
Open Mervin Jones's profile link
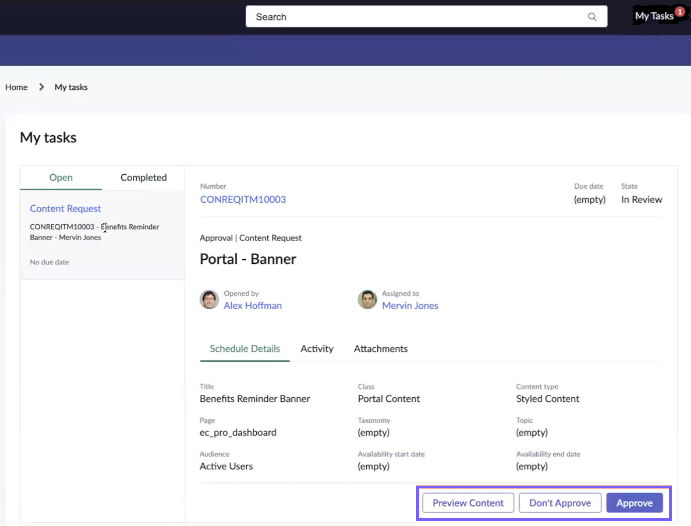[410, 305]
